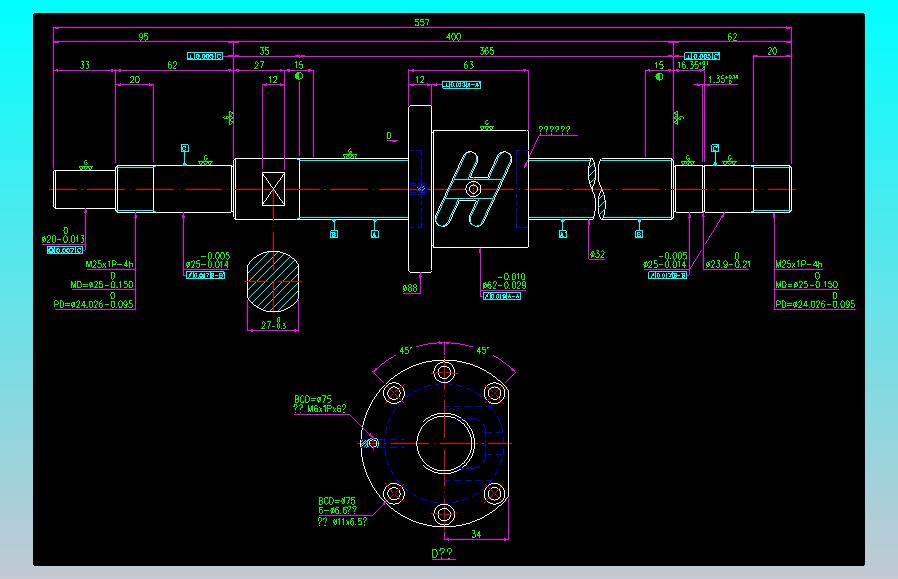The width and height of the screenshot is (898, 579).
Task: Select the 400 length dimension text
Action: [453, 37]
